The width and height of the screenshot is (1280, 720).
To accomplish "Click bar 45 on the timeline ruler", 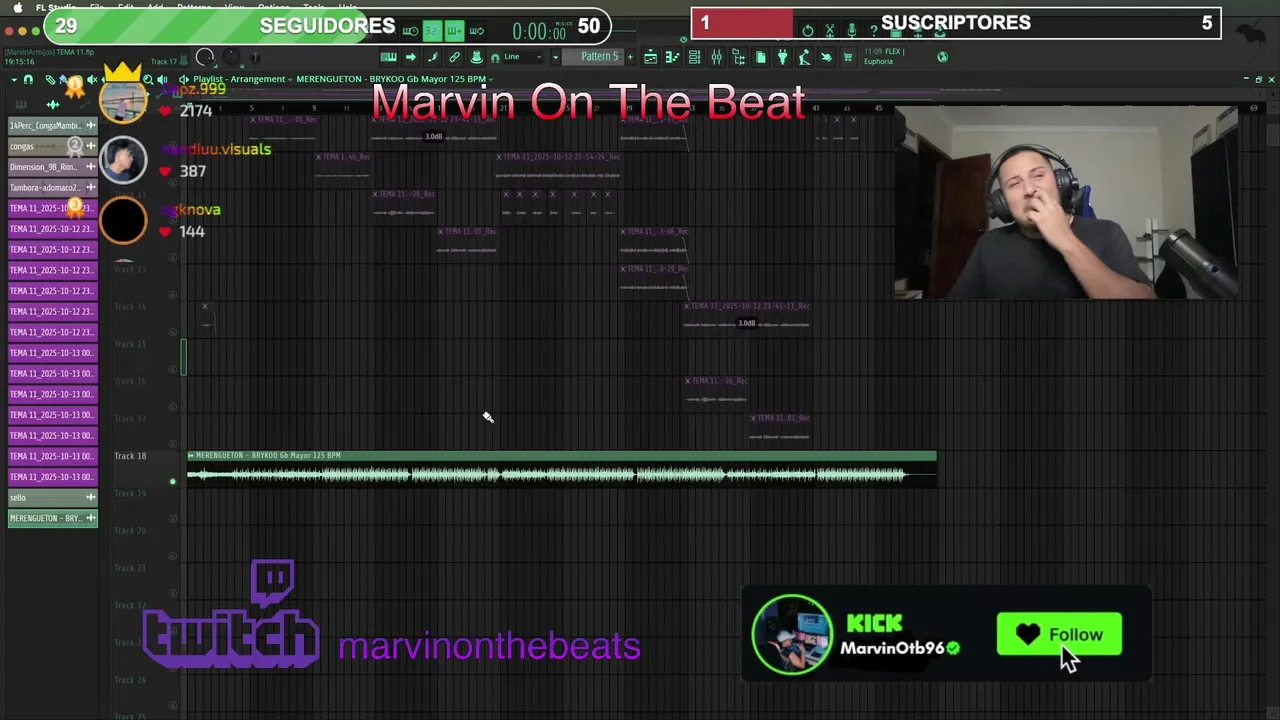I will tap(879, 108).
